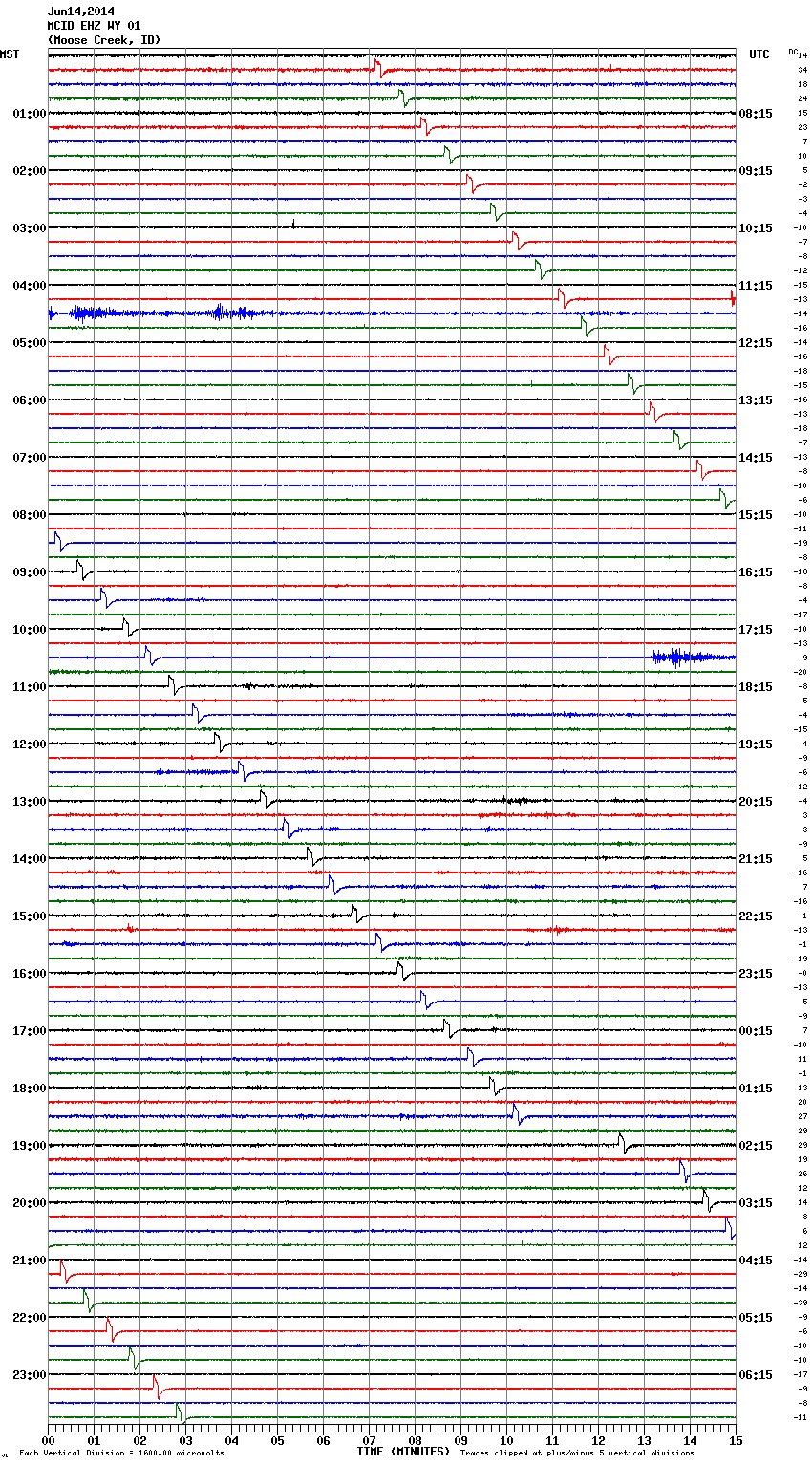Click the 21:15 UTC time label

pyautogui.click(x=756, y=859)
